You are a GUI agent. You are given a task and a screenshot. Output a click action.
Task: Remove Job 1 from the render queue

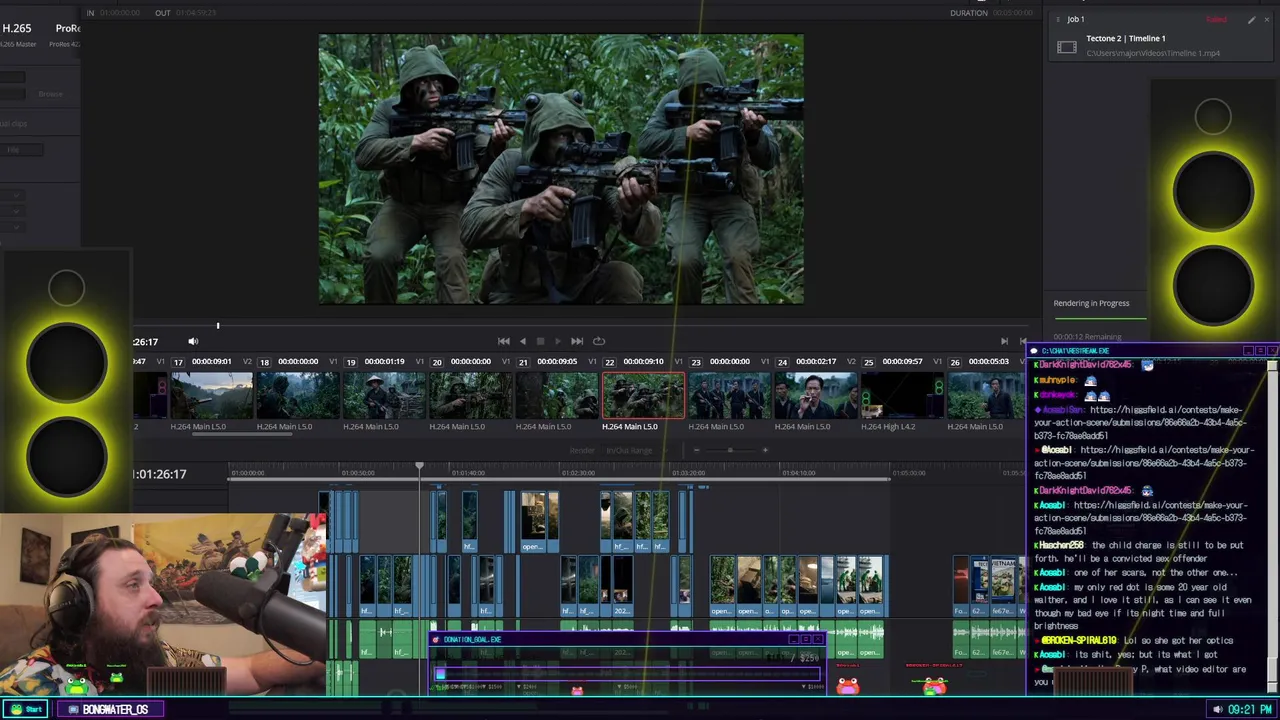pos(1266,19)
